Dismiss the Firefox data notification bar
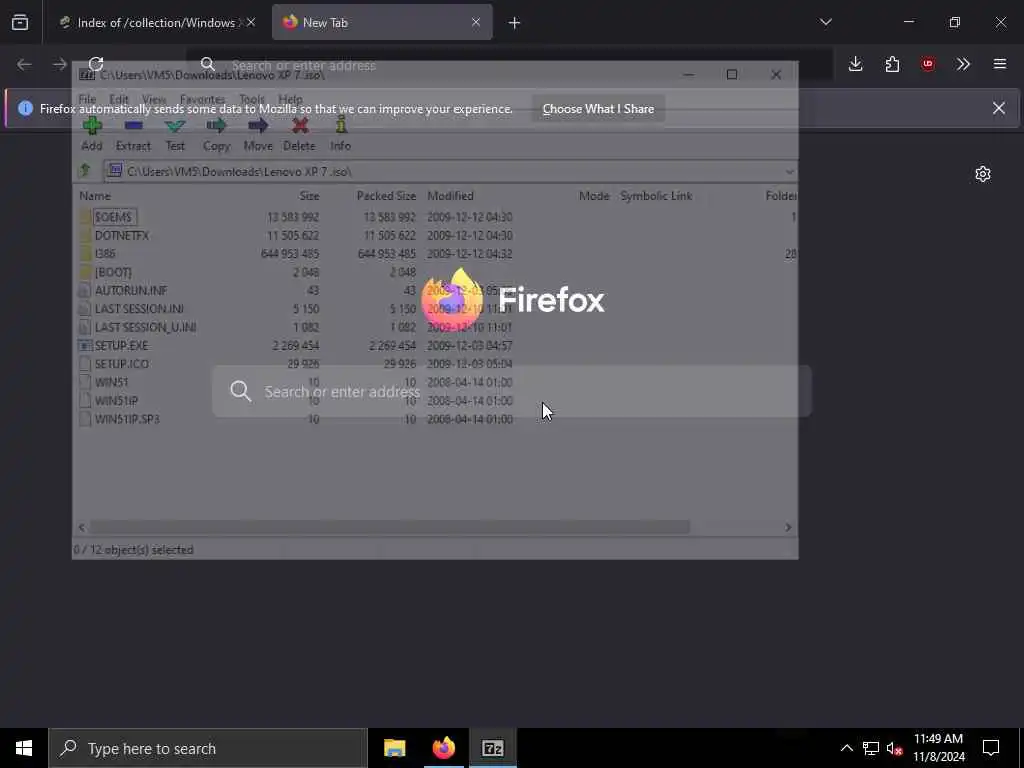The height and width of the screenshot is (768, 1024). [999, 108]
